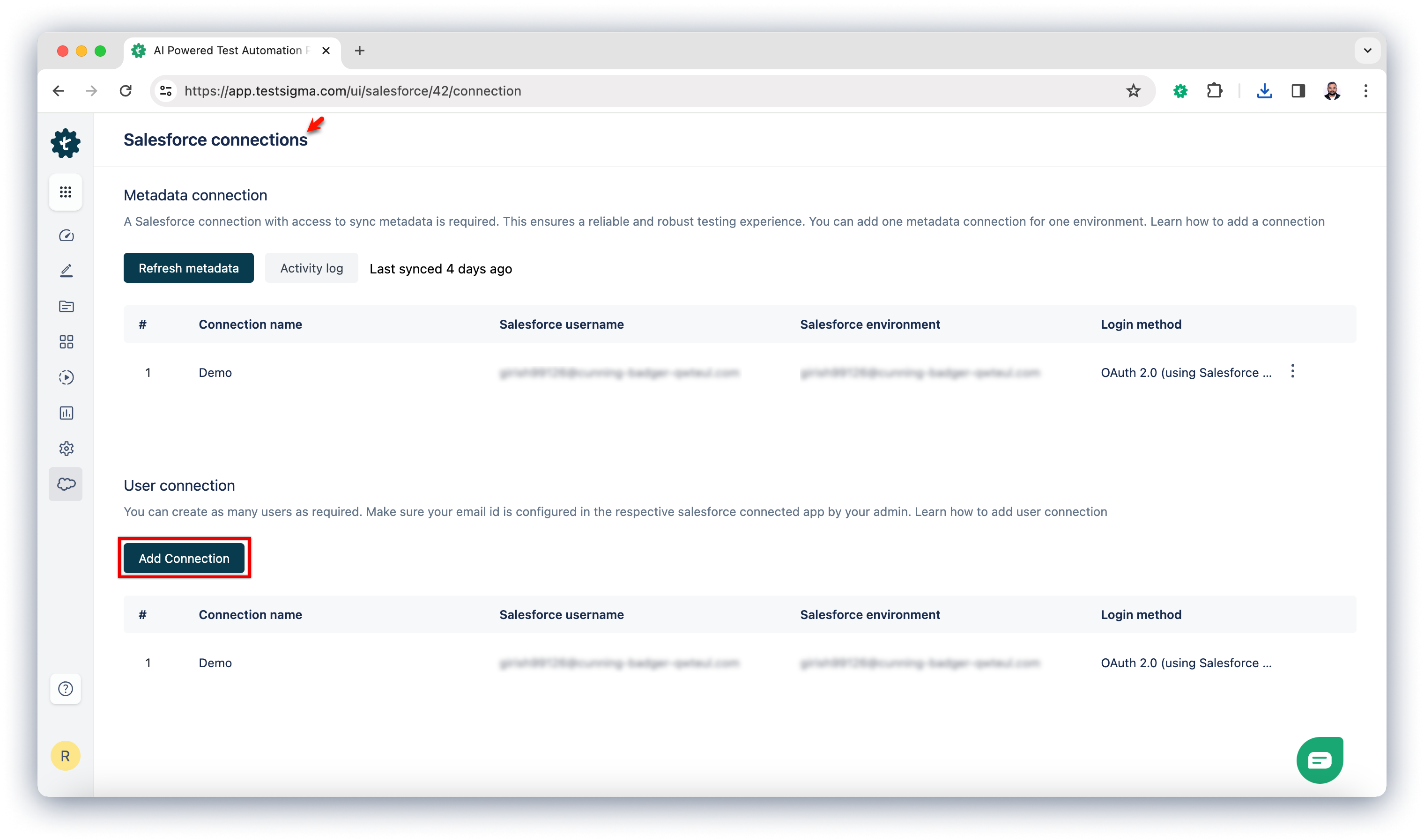This screenshot has height=840, width=1424.
Task: Click Salesforce environment header in Metadata table
Action: tap(870, 324)
